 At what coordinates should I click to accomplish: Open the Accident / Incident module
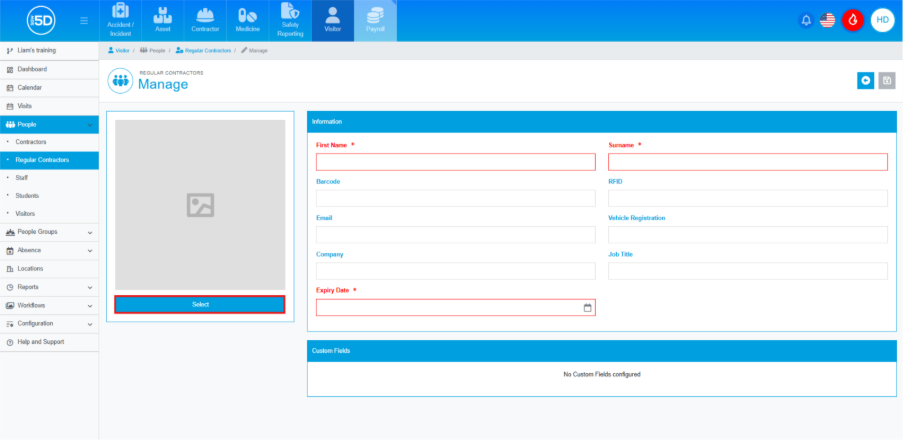pos(120,20)
